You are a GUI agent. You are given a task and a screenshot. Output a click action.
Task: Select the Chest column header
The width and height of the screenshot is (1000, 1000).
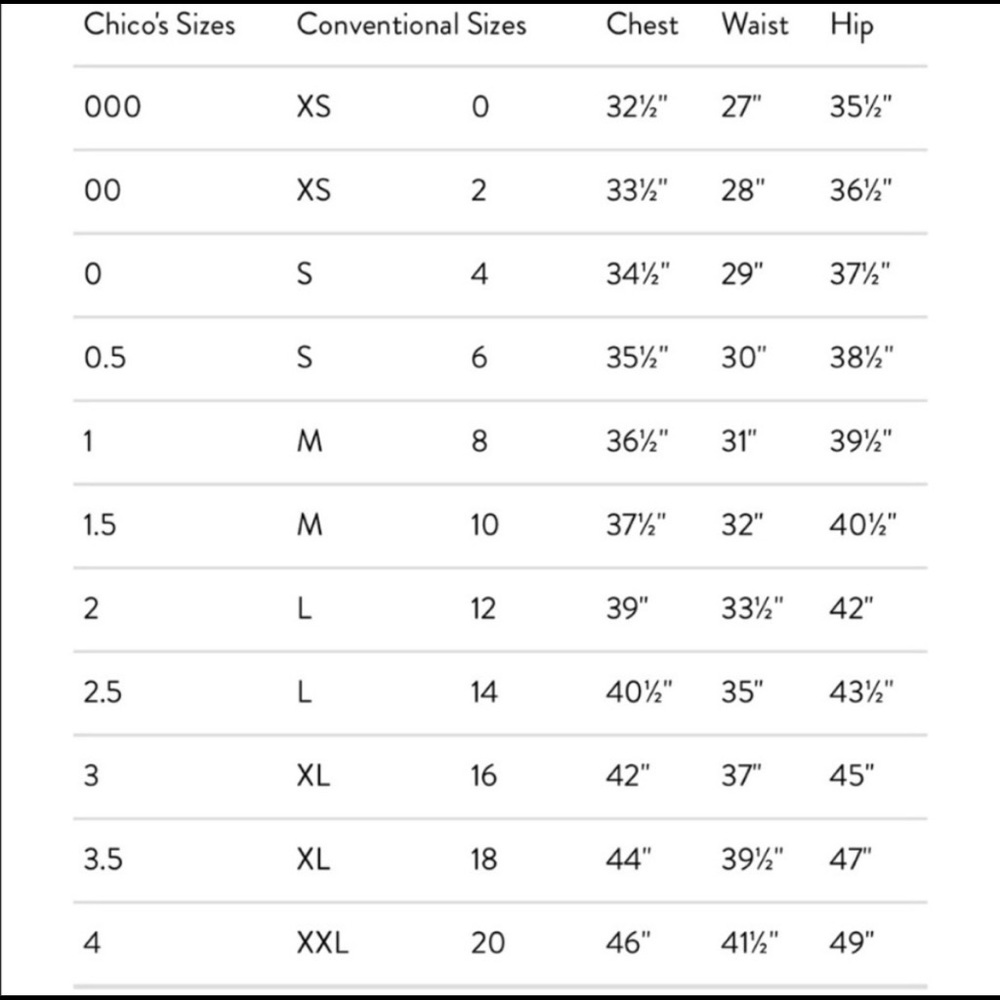[643, 25]
